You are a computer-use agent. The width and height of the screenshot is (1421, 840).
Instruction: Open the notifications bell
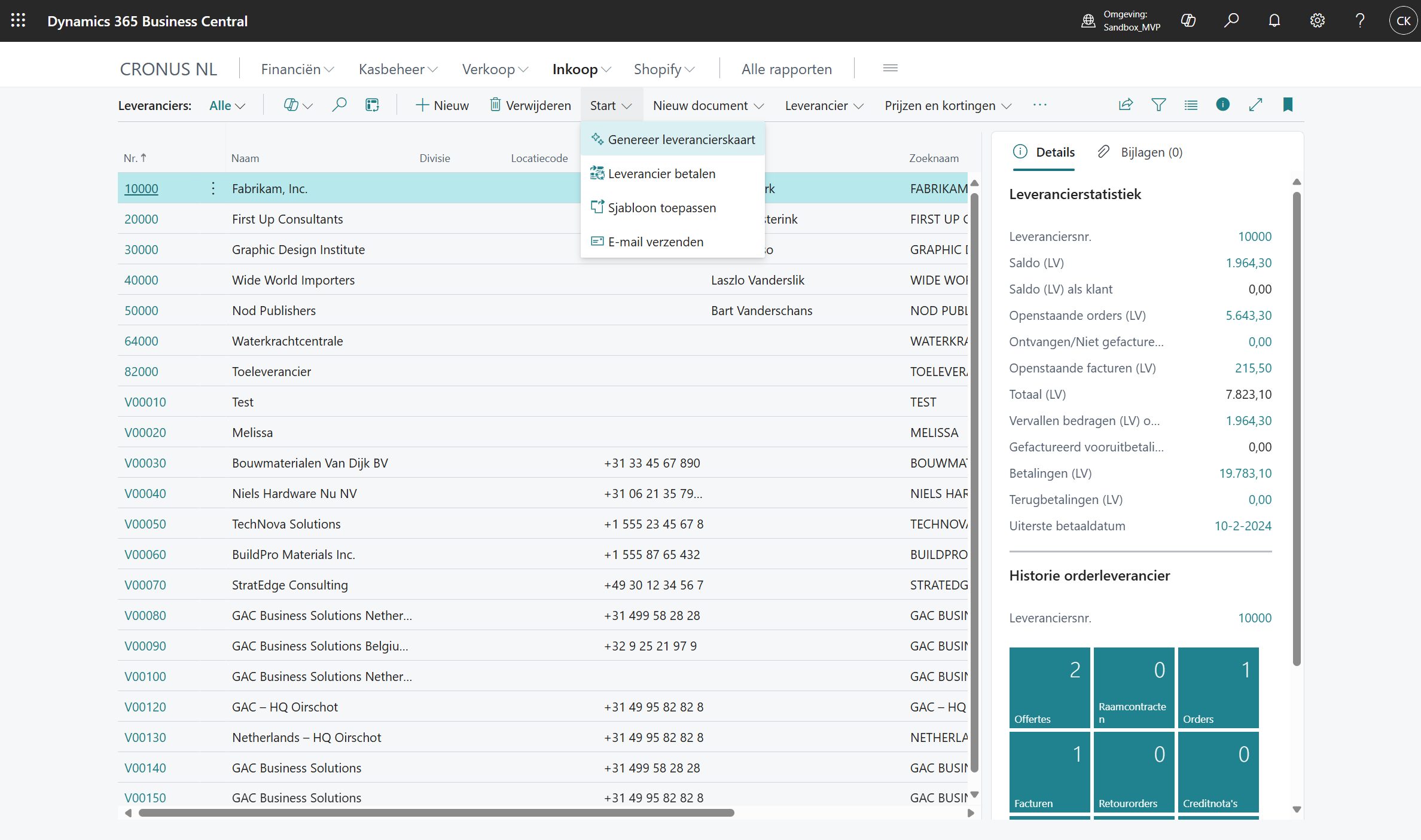point(1274,21)
